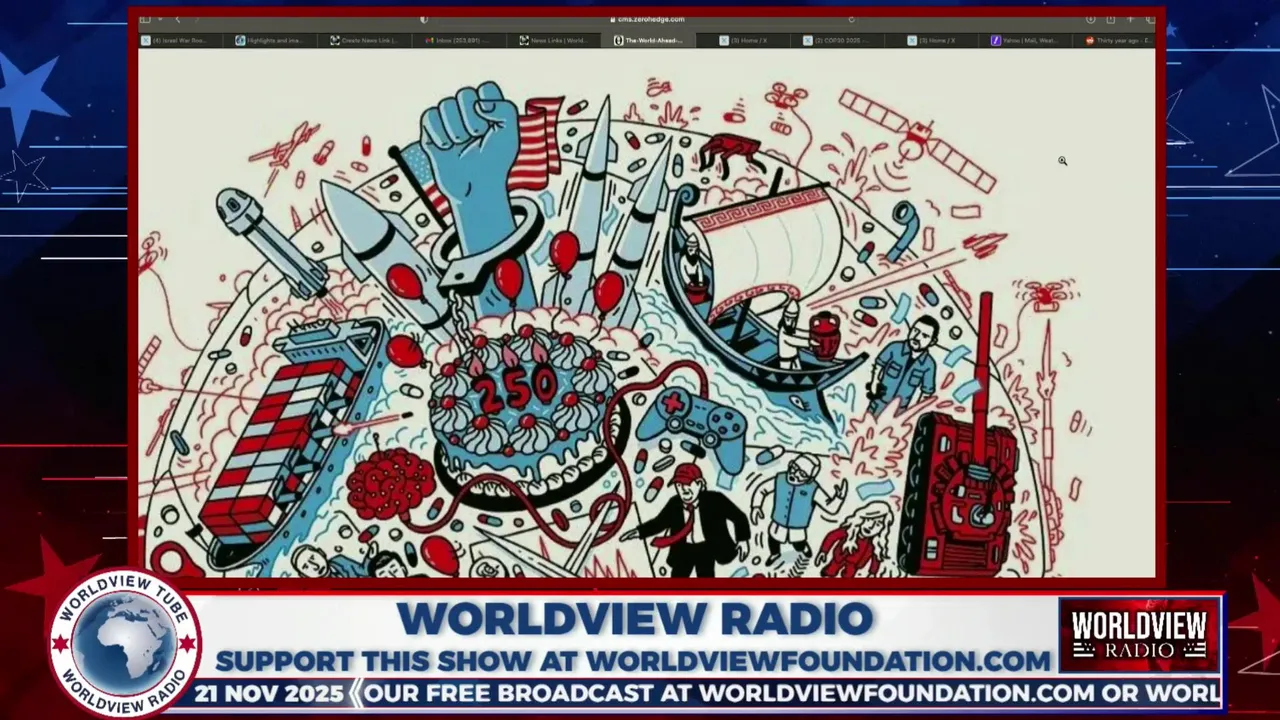Click the cms.zerohedge.com address bar
The height and width of the screenshot is (720, 1280).
[x=648, y=19]
